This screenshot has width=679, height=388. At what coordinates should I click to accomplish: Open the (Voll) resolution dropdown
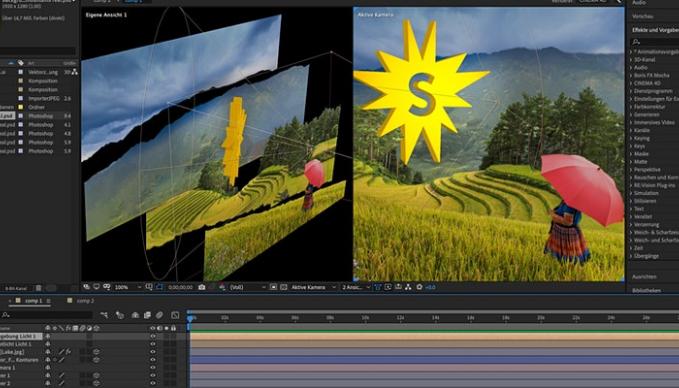tap(247, 287)
